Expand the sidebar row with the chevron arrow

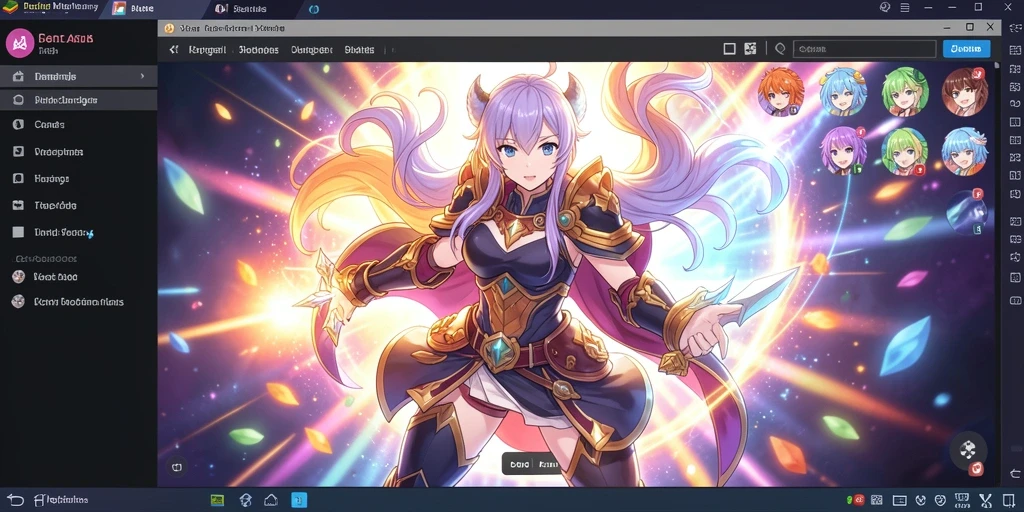(x=78, y=76)
